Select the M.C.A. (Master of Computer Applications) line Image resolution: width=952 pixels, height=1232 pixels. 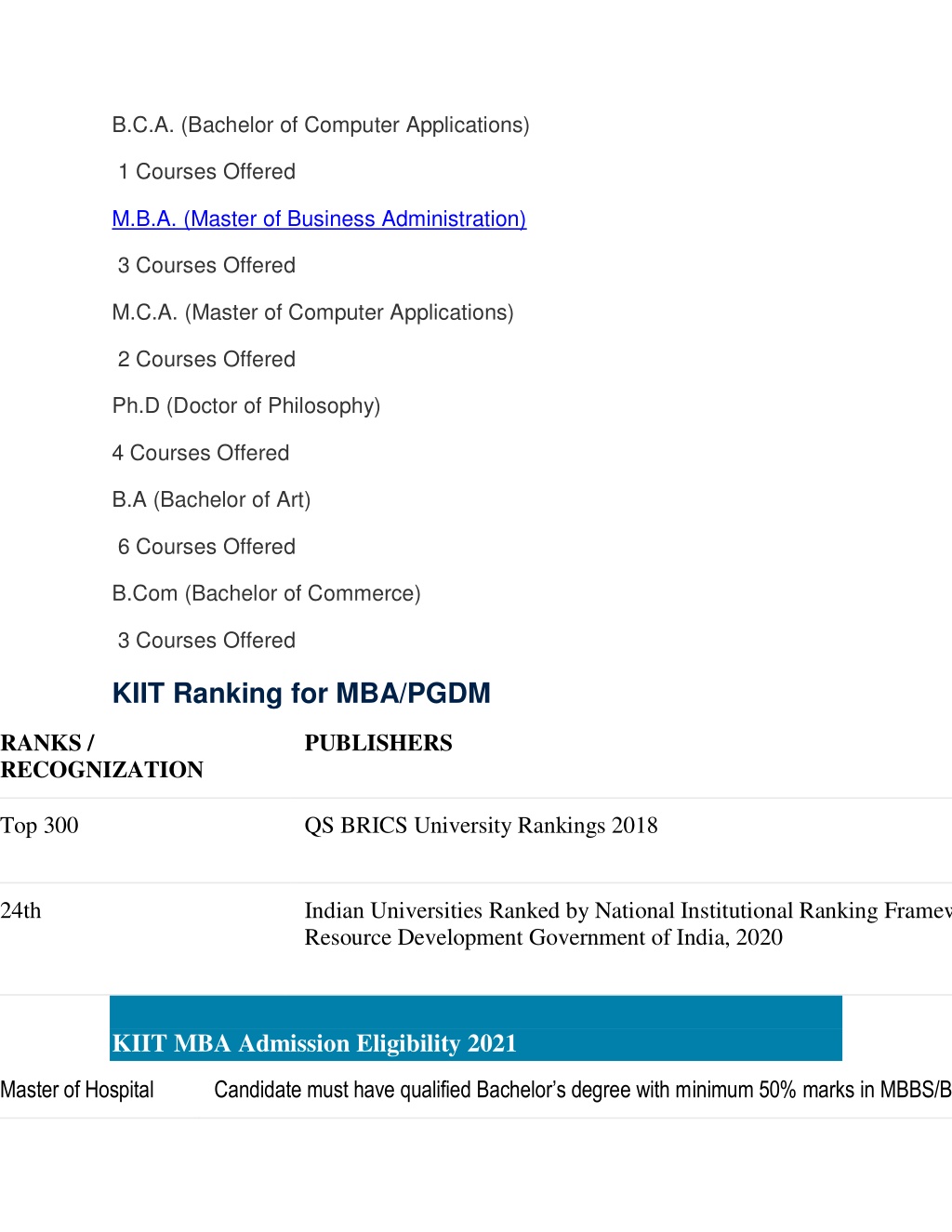(x=312, y=312)
